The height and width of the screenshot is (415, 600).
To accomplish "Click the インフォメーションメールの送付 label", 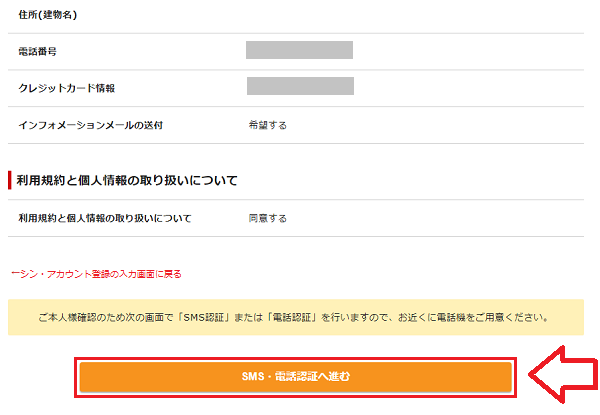I will coord(90,125).
